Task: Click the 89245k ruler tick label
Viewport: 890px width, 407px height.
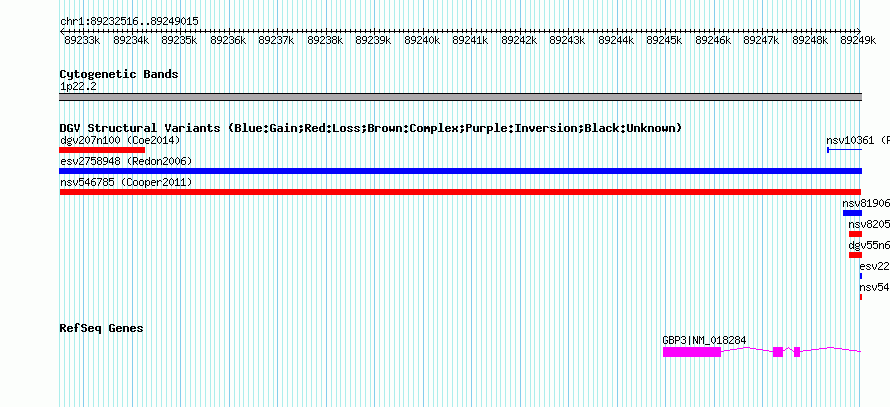Action: pyautogui.click(x=665, y=41)
